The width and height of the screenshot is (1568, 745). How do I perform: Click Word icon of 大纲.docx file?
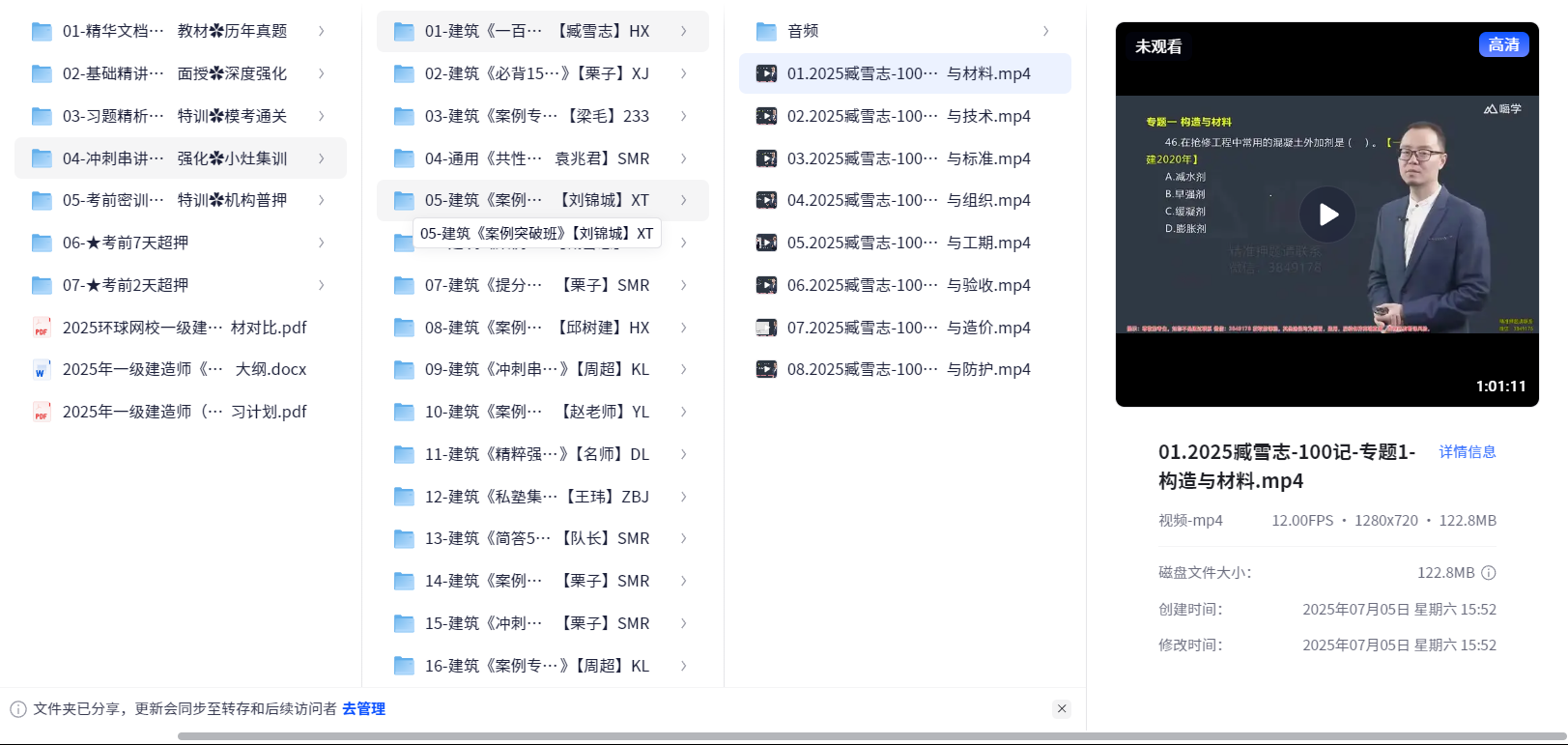click(42, 369)
